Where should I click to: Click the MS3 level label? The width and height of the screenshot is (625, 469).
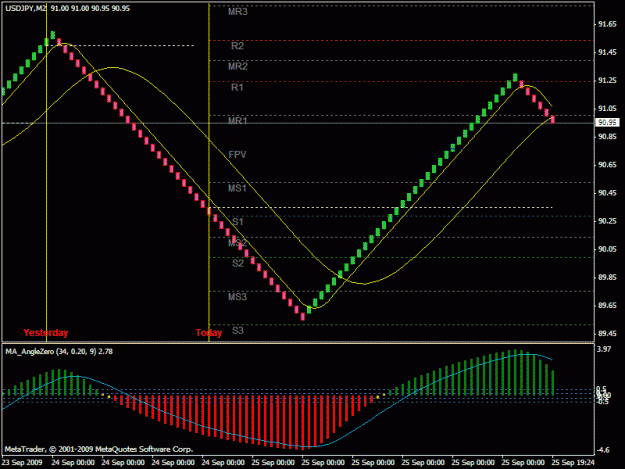coord(237,296)
